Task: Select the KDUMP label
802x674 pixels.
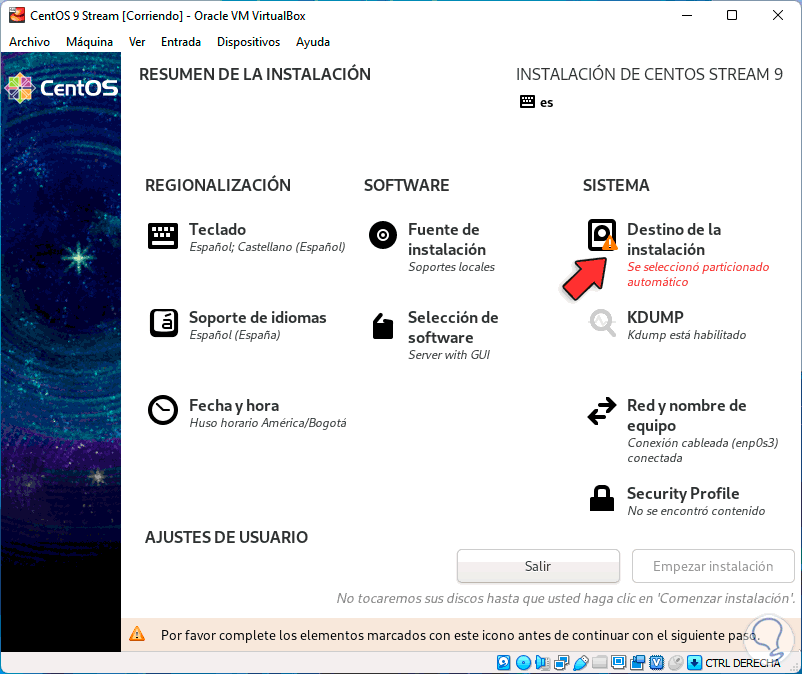Action: (x=655, y=317)
